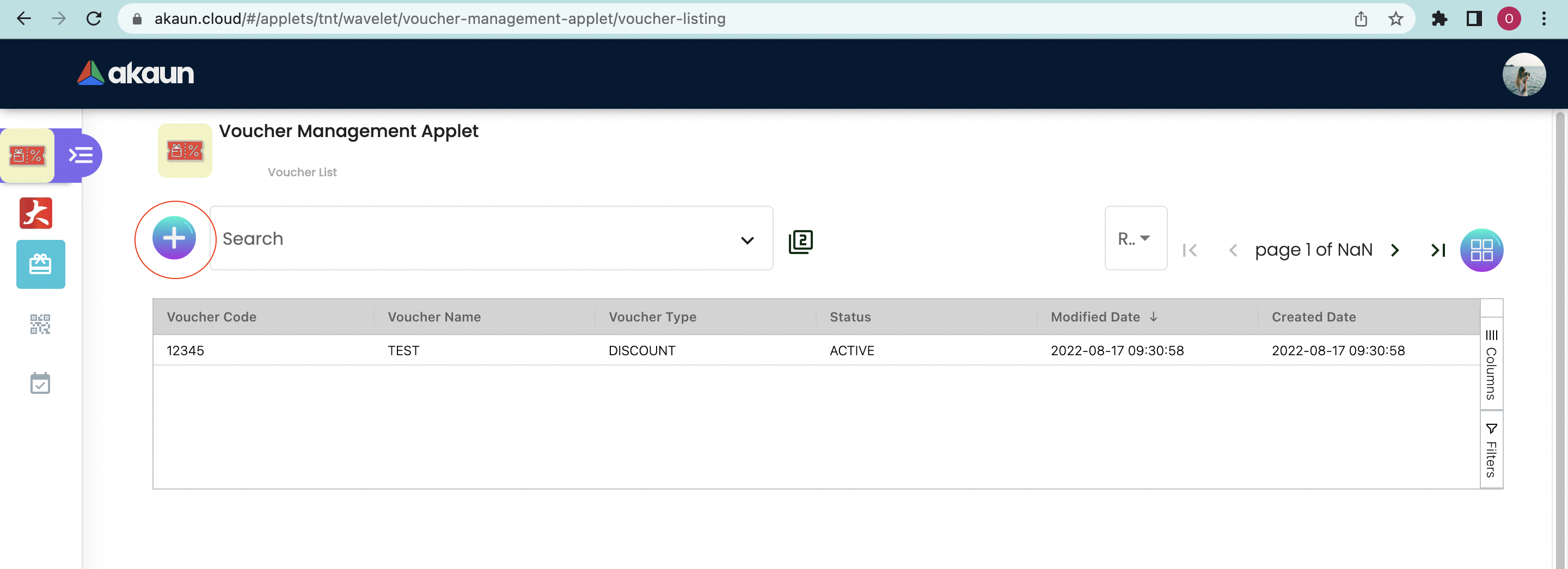Bookmark this page with the star

(1395, 19)
